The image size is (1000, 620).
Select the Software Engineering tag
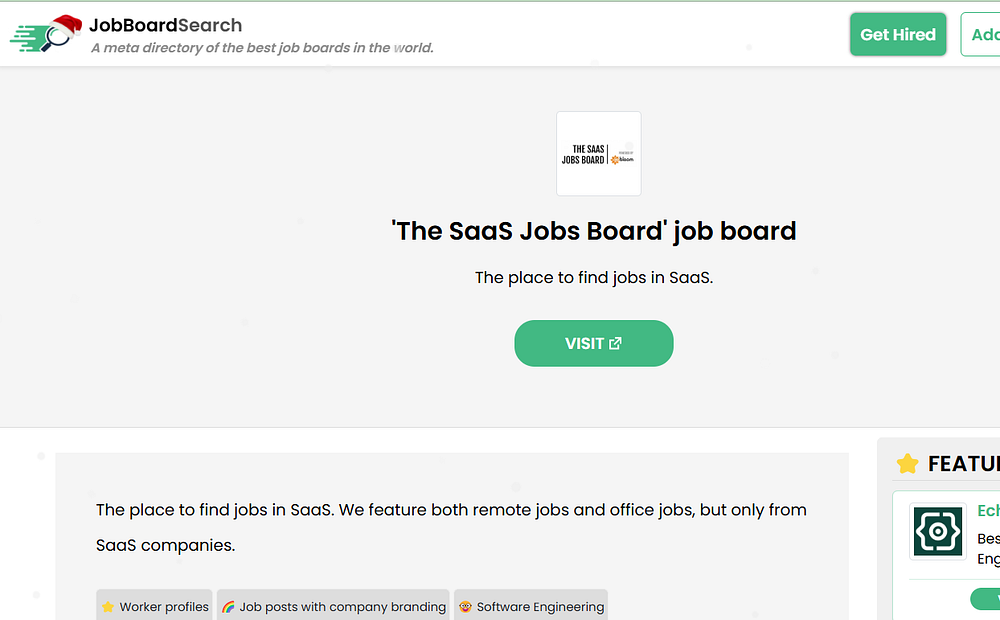531,606
